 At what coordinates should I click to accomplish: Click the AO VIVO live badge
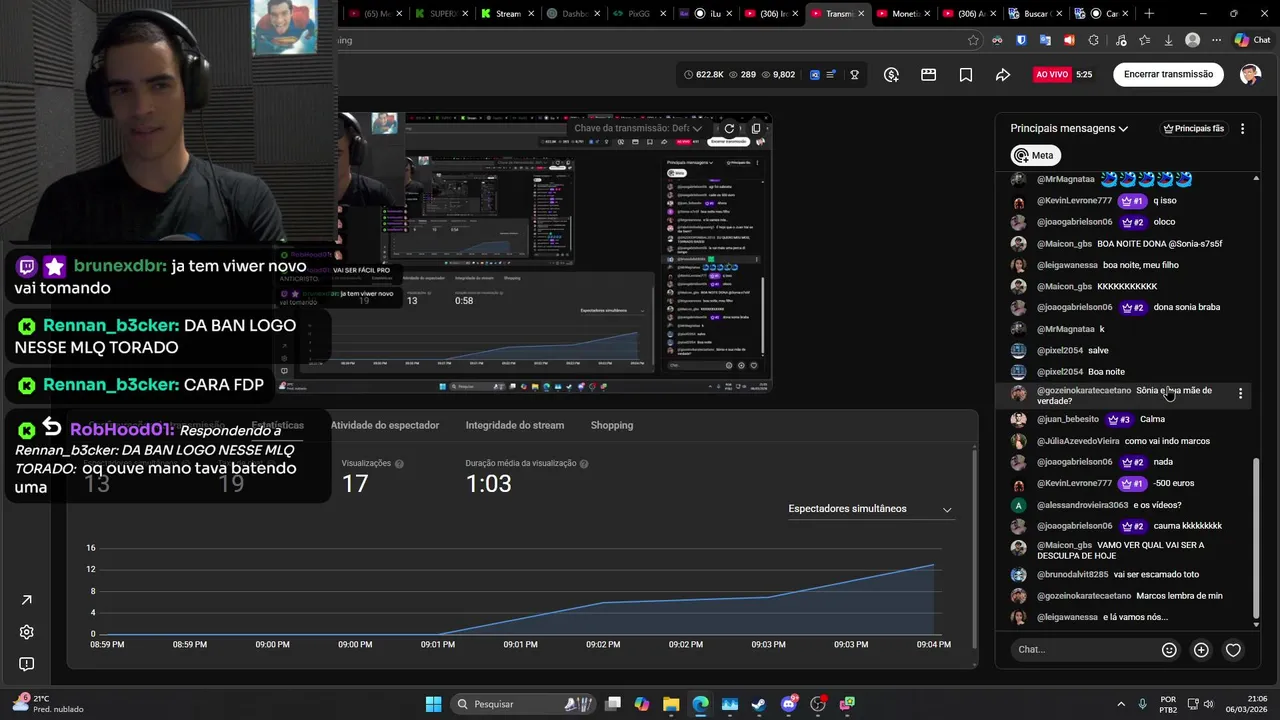tap(1051, 75)
